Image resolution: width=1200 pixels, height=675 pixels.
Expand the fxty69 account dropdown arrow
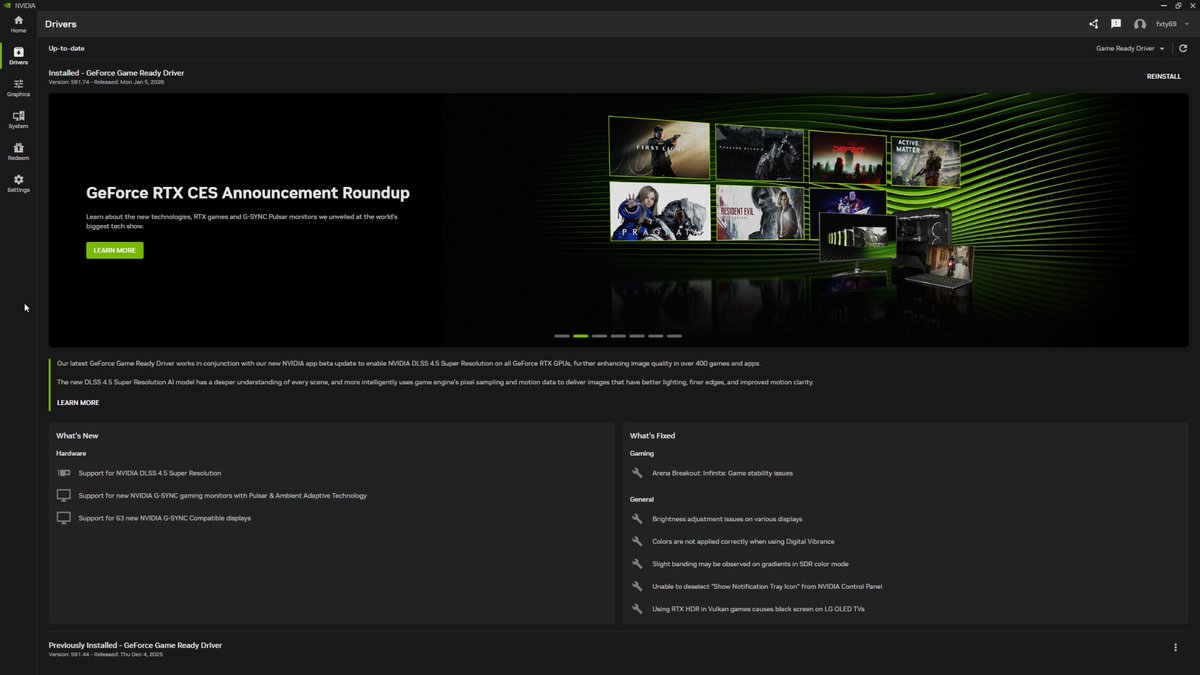tap(1186, 24)
